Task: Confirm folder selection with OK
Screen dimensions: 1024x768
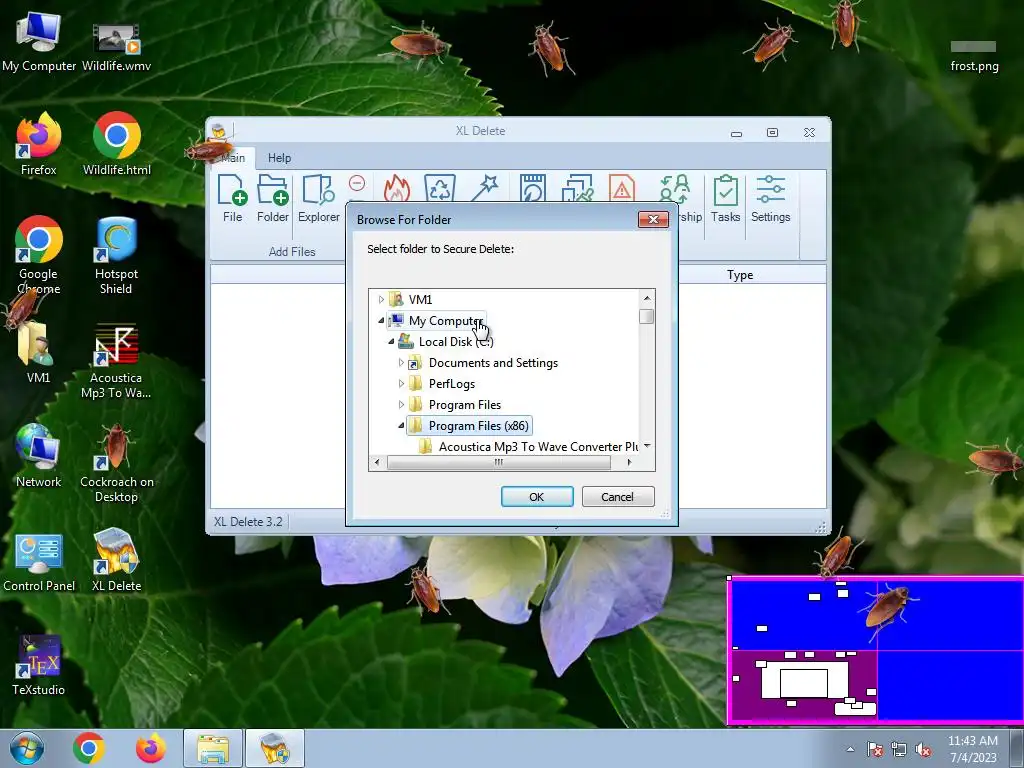Action: 537,497
